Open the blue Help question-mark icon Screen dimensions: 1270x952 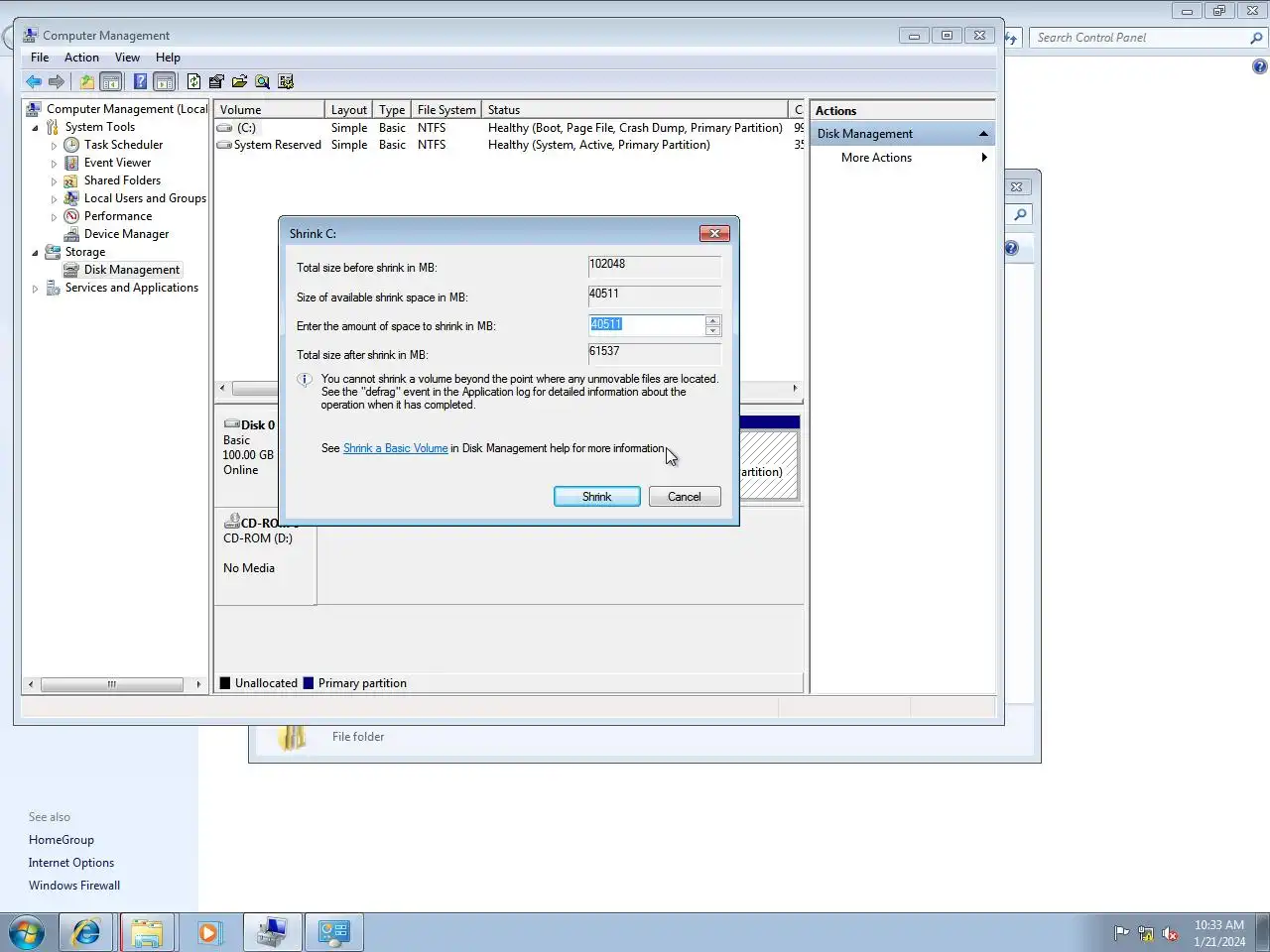140,82
